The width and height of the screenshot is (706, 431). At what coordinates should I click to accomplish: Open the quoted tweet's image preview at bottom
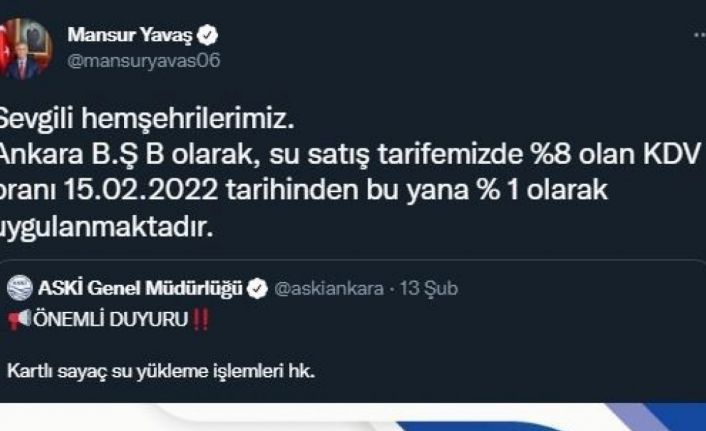coord(353,417)
